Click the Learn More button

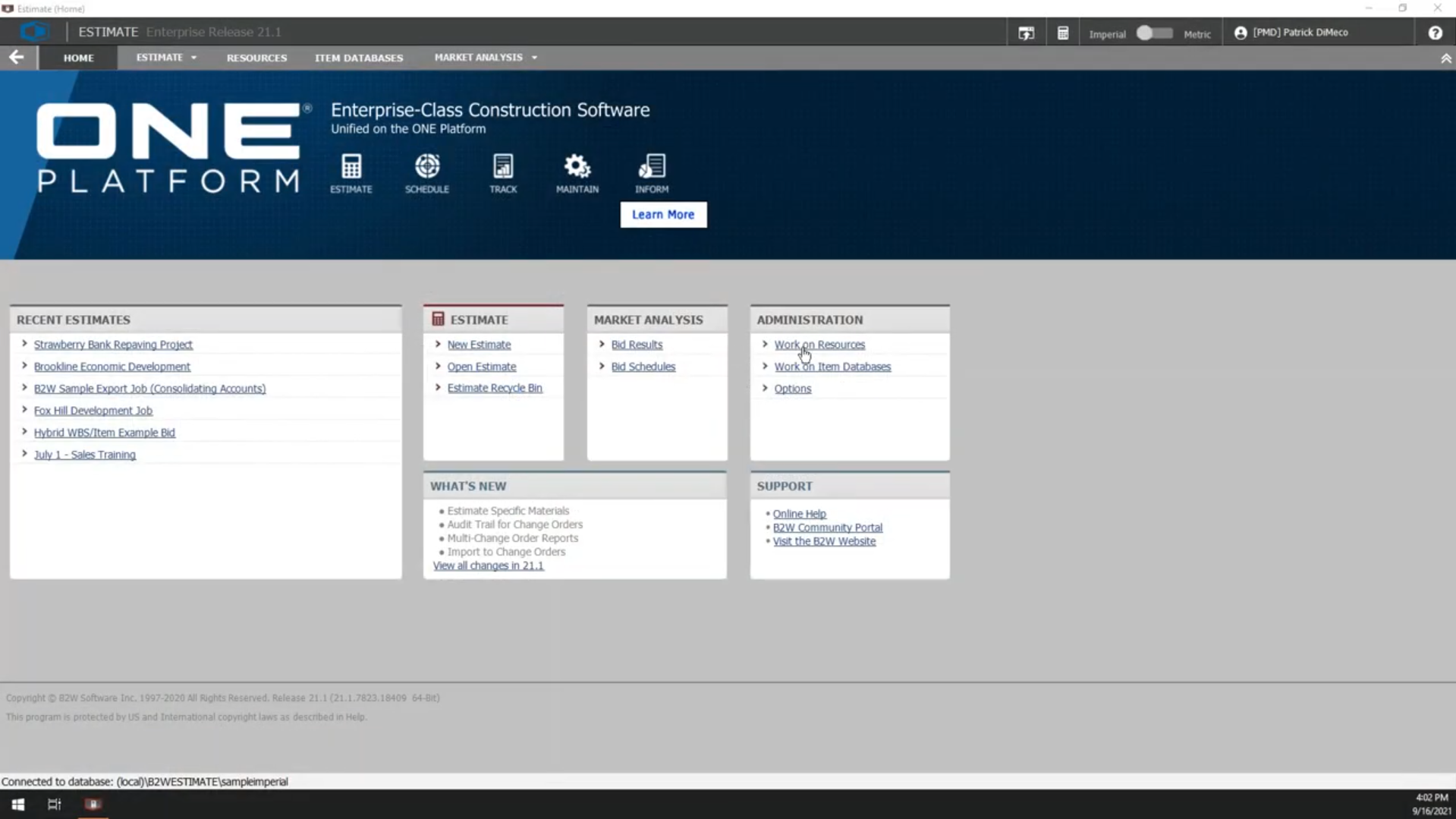tap(662, 214)
